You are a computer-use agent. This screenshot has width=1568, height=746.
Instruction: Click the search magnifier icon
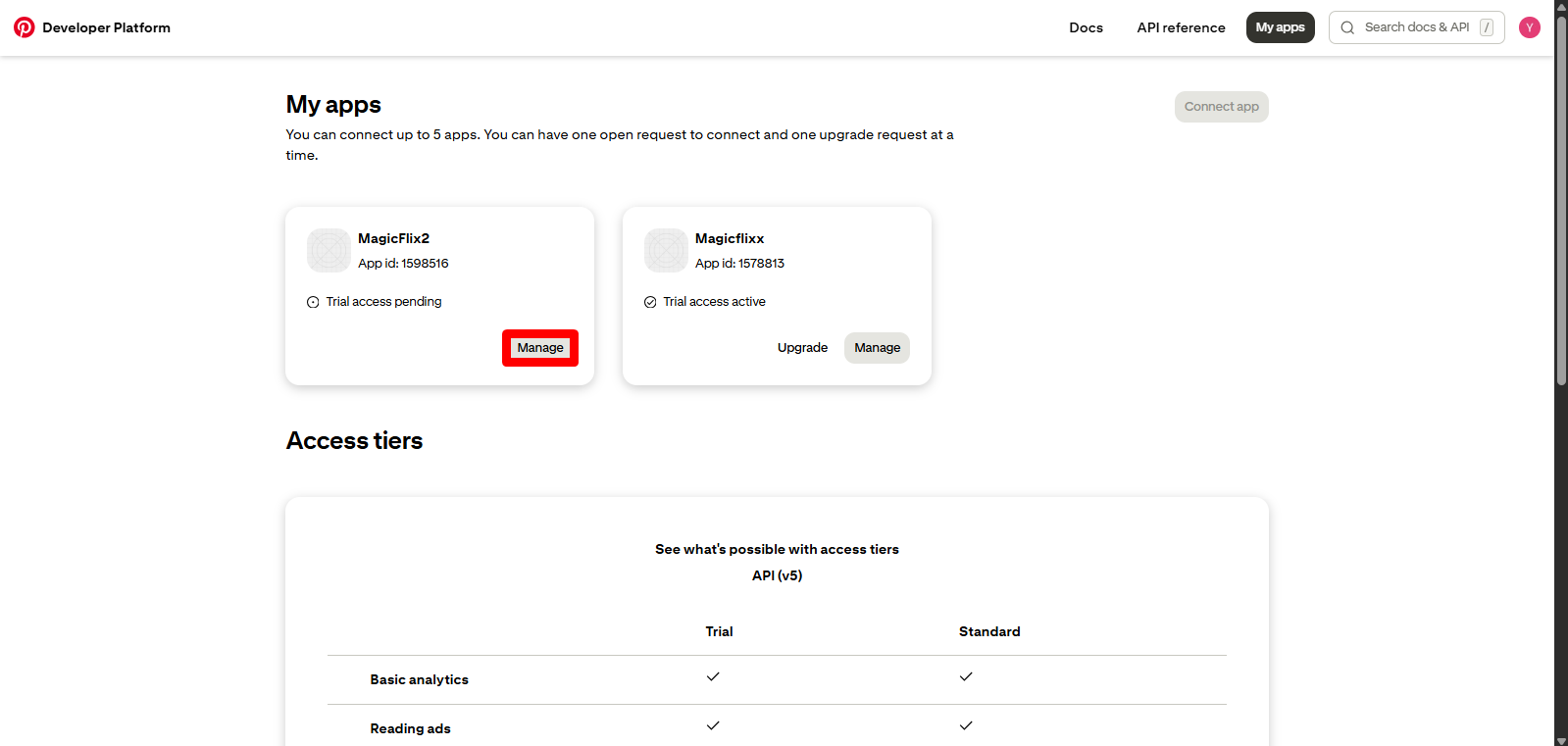tap(1347, 27)
